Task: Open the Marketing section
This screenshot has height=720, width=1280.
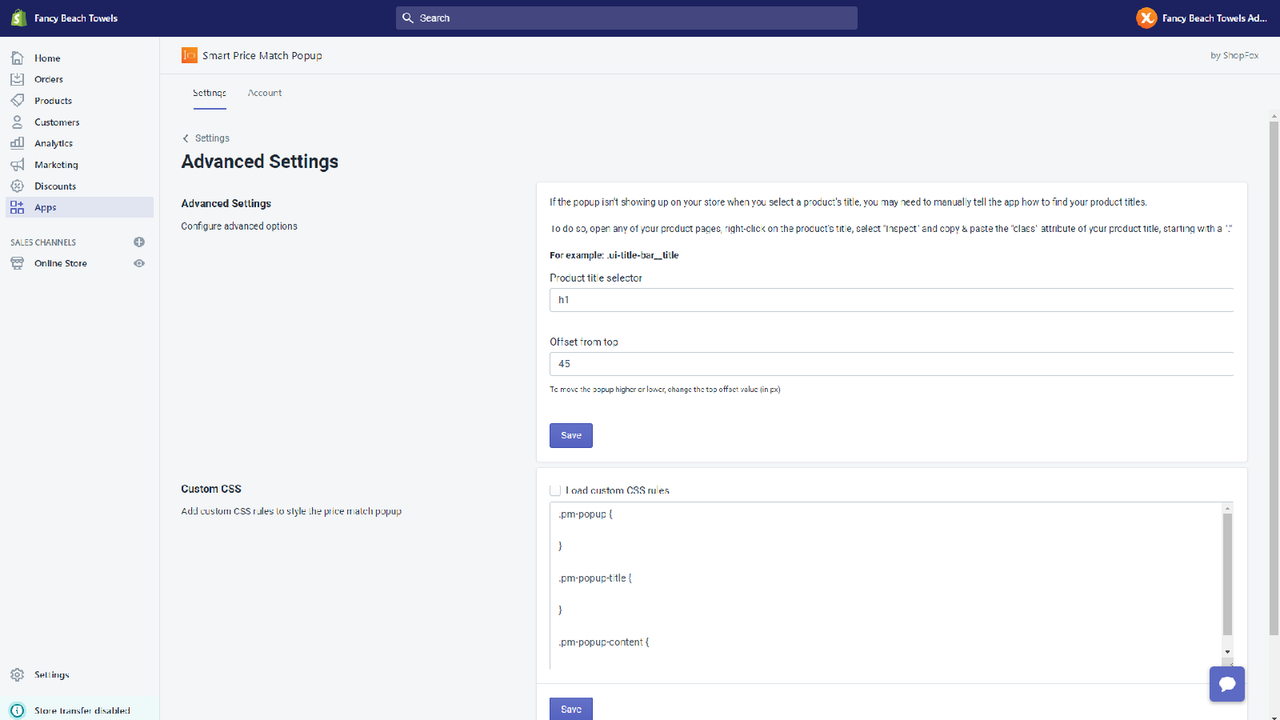Action: [x=55, y=164]
